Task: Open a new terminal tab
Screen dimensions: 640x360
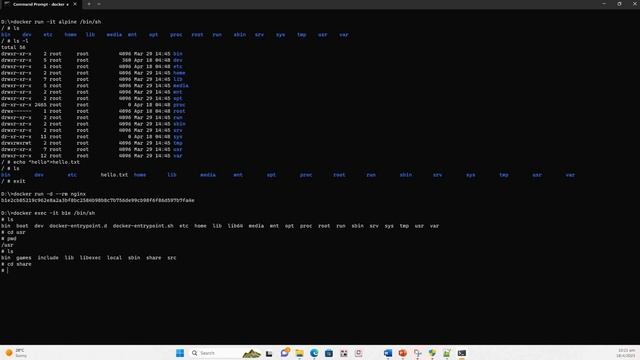Action: (89, 4)
